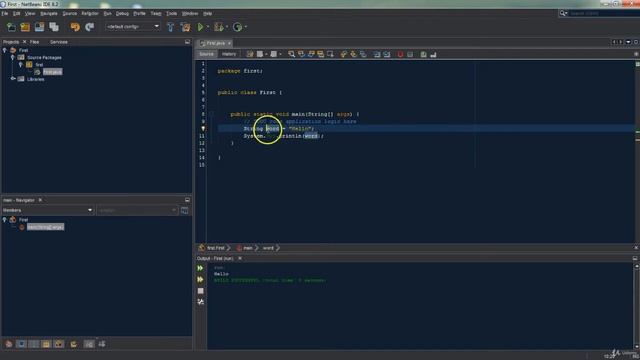Click the Next Bookmark icon
This screenshot has height=360, width=640.
pos(353,54)
